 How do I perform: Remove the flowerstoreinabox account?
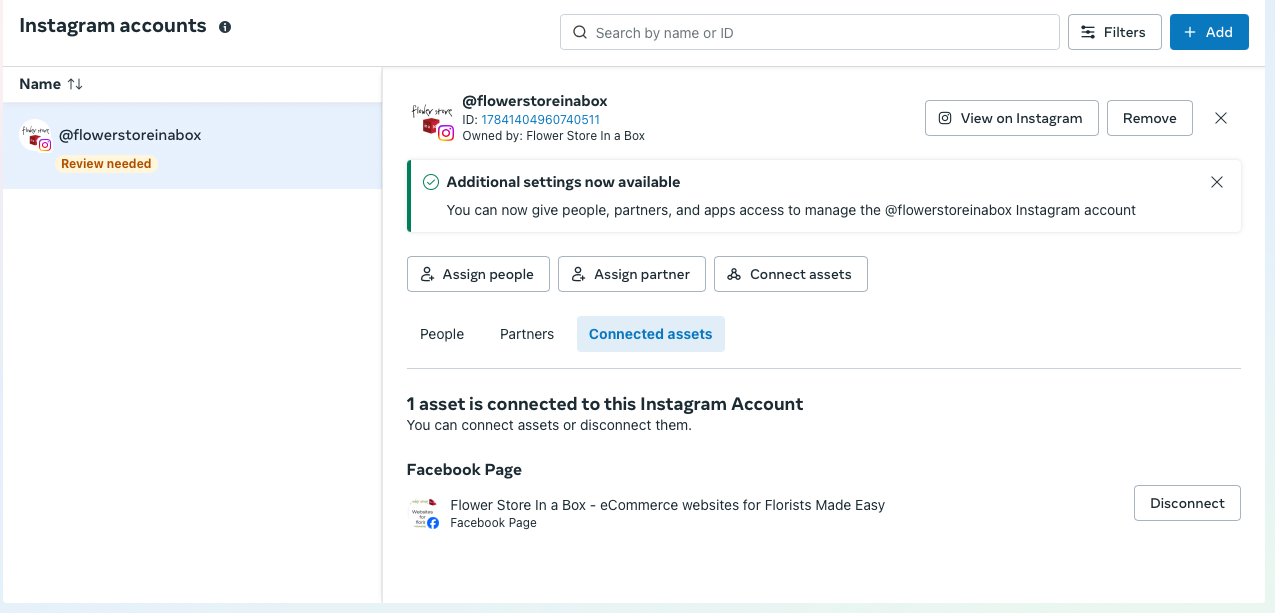pyautogui.click(x=1150, y=118)
